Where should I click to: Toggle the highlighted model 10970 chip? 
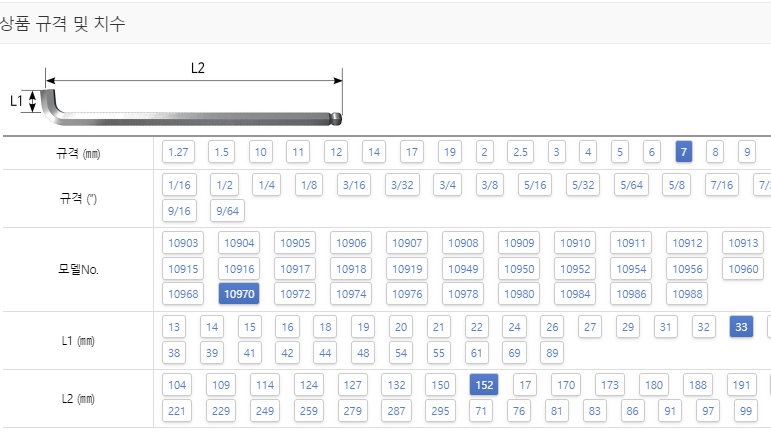coord(239,294)
